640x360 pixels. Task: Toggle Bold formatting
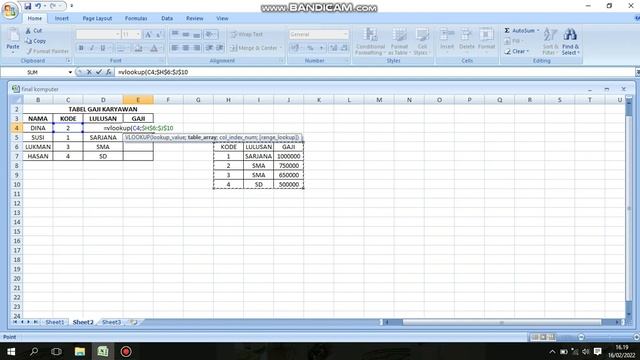(81, 48)
